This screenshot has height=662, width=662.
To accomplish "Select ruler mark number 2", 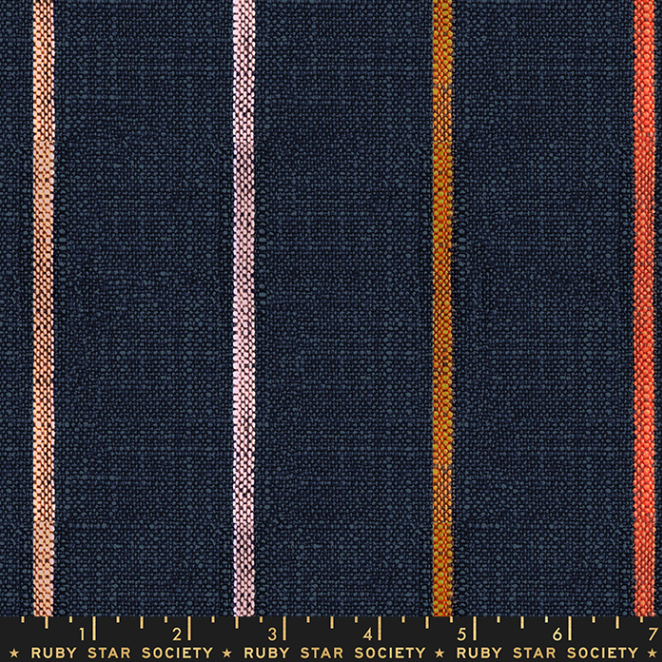I will 178,633.
